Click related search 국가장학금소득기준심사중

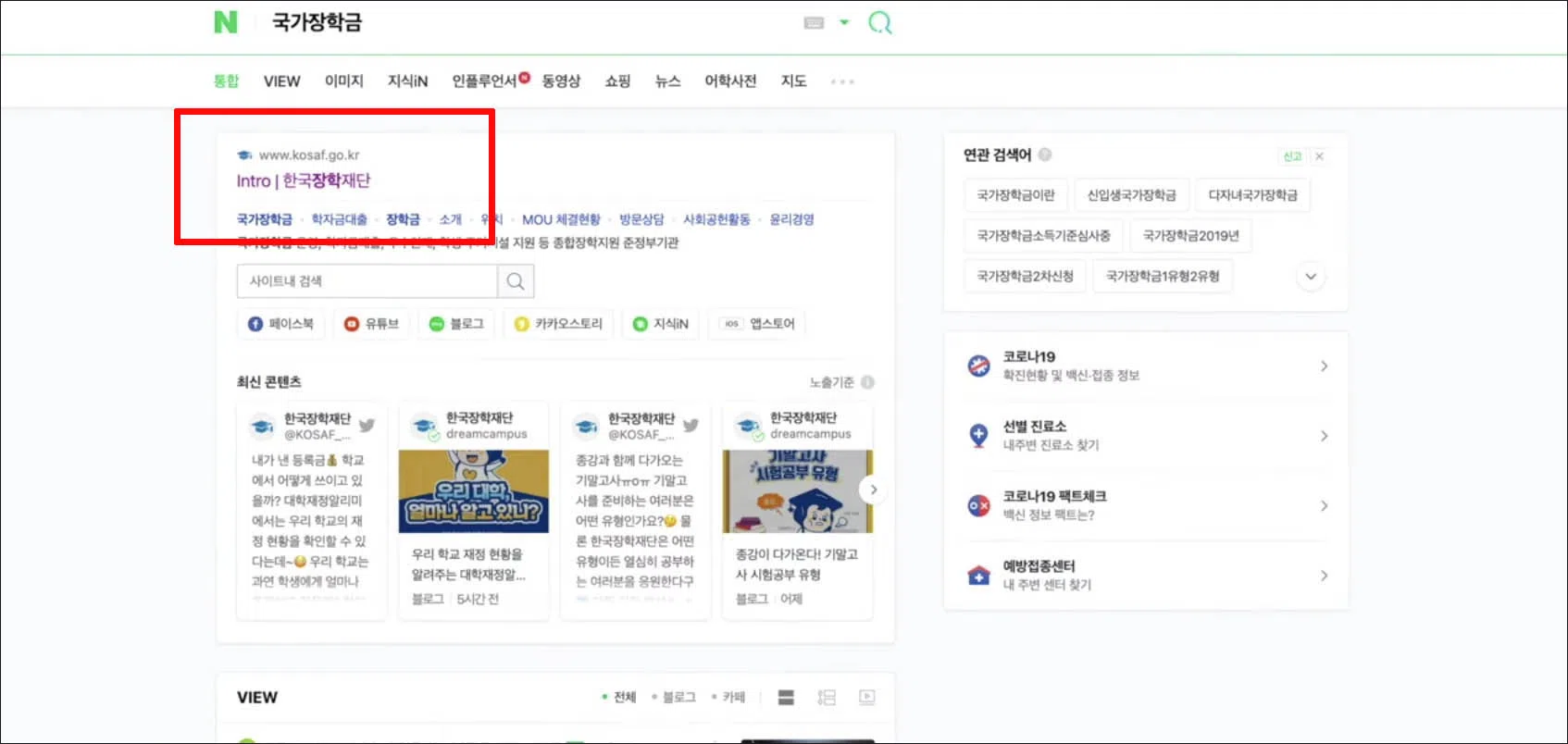tap(1043, 236)
